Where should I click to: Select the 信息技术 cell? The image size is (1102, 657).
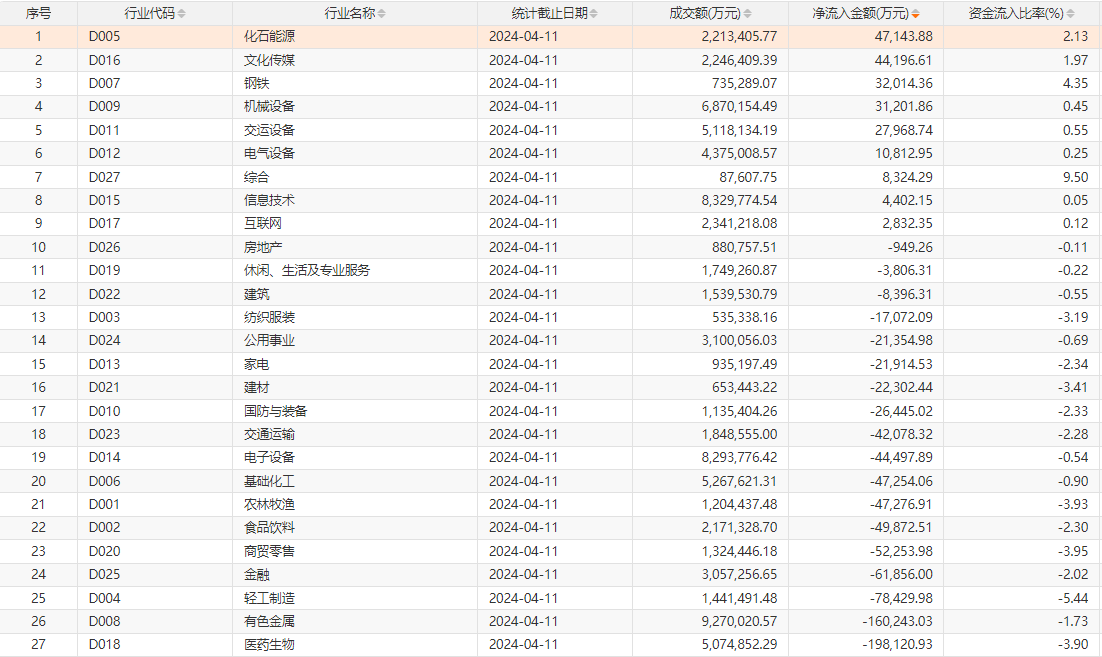[269, 200]
